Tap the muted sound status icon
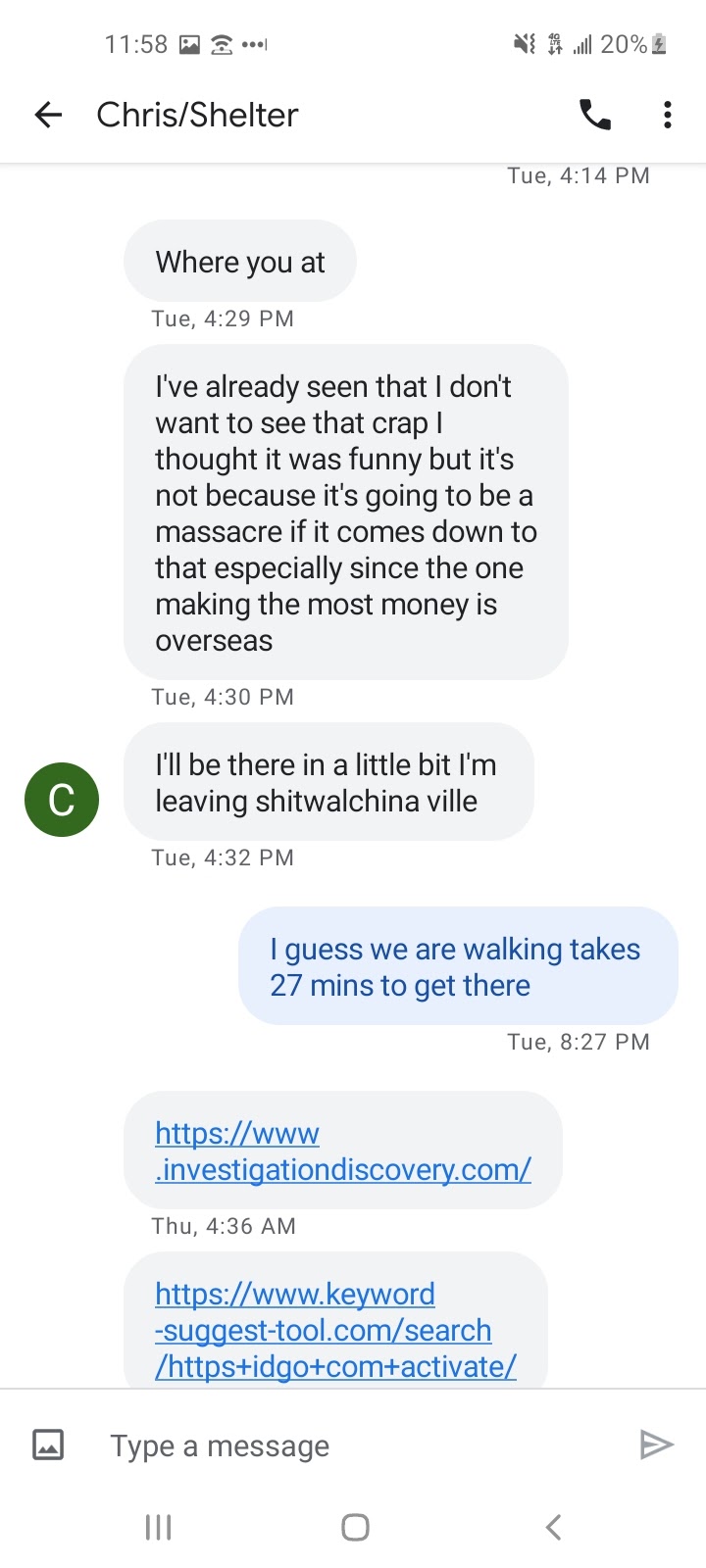 coord(525,44)
